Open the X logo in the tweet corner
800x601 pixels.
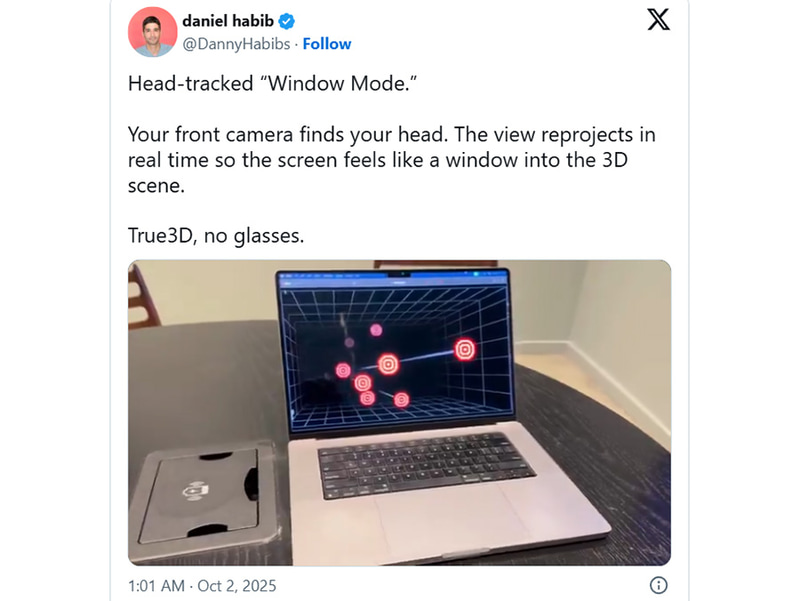(x=658, y=20)
